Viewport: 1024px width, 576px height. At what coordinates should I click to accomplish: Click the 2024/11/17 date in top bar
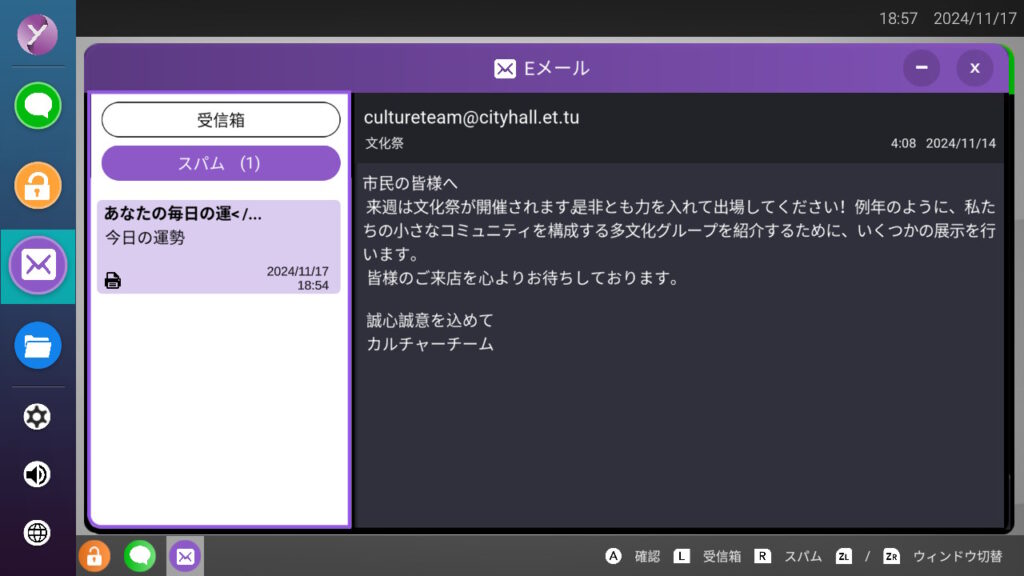974,18
